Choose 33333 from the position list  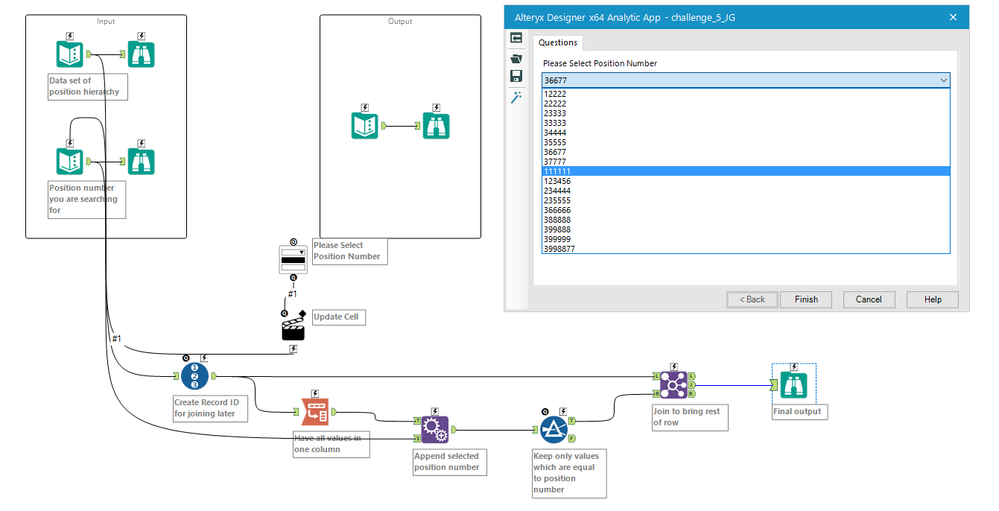(746, 123)
